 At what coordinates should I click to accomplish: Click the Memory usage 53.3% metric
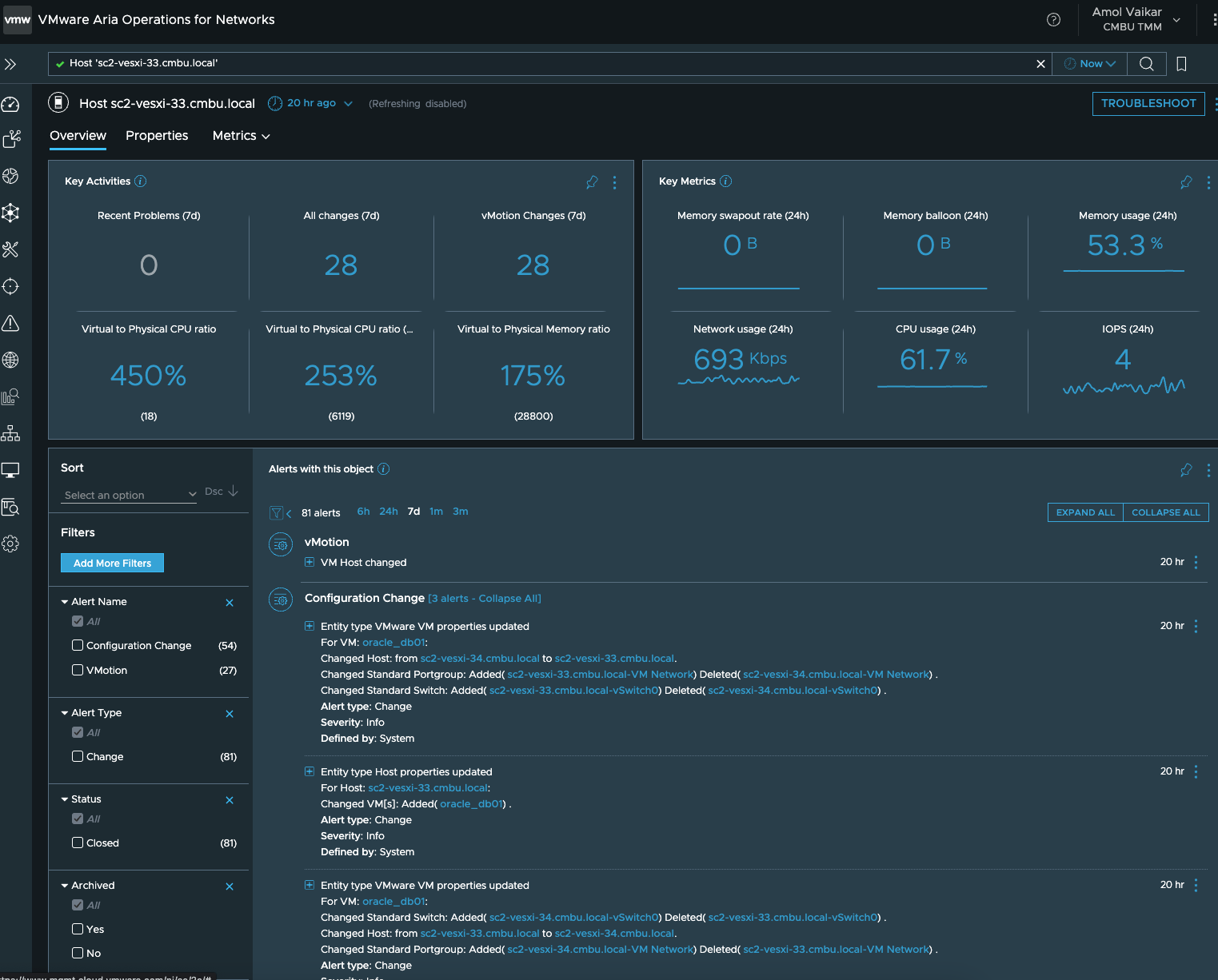1124,245
